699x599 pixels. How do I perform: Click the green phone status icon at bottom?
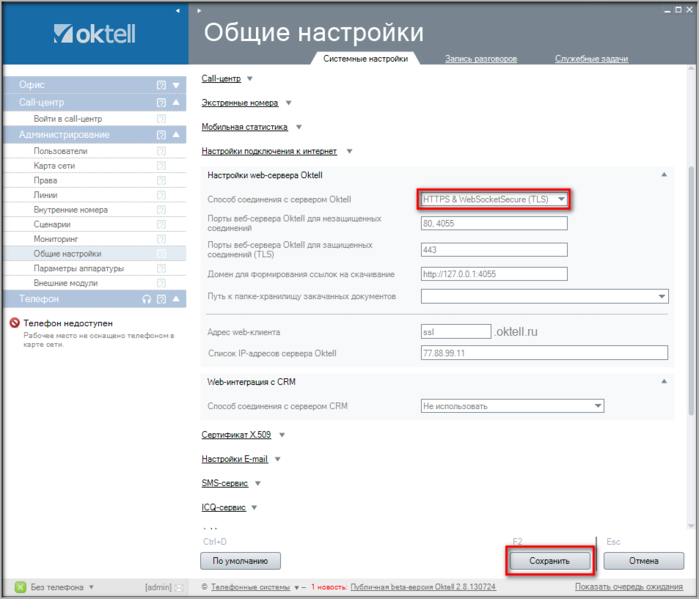tap(21, 587)
